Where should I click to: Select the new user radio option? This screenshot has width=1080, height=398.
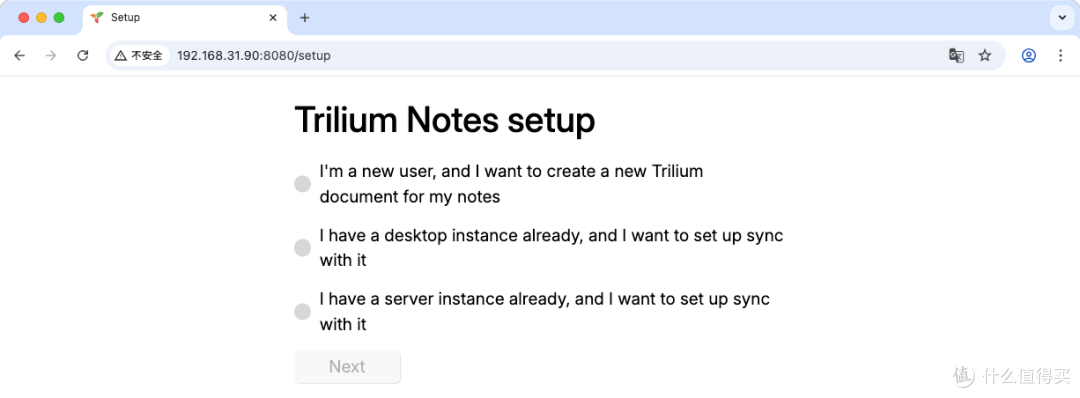point(302,184)
